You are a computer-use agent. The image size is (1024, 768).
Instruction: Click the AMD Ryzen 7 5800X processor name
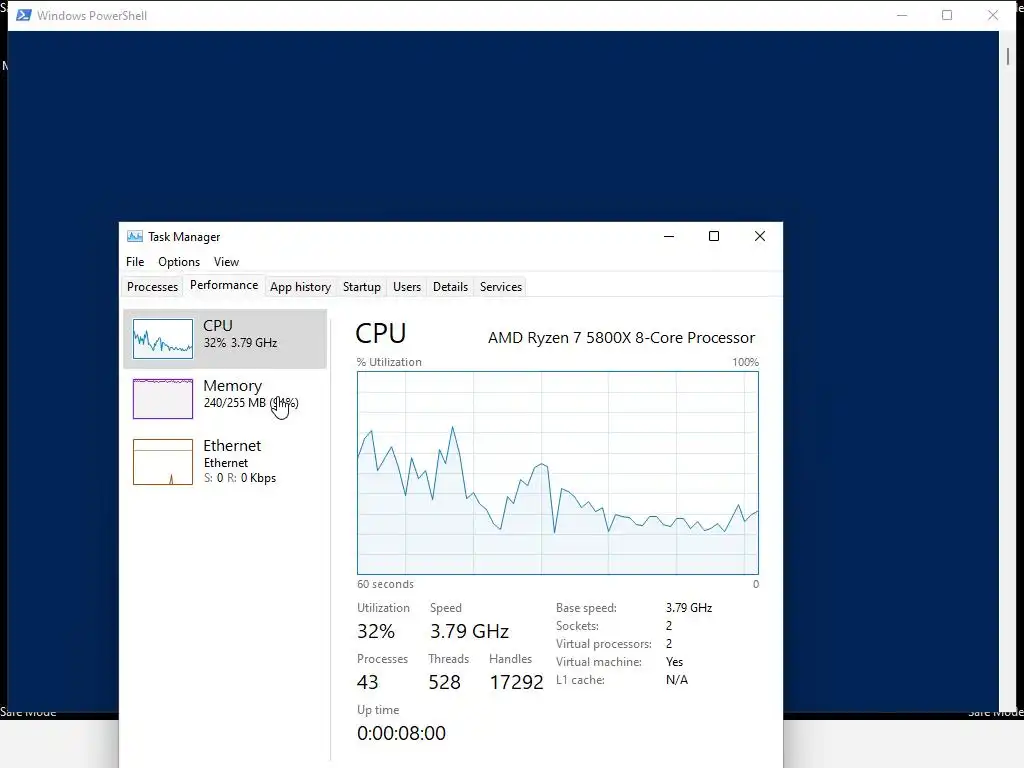[x=621, y=338]
